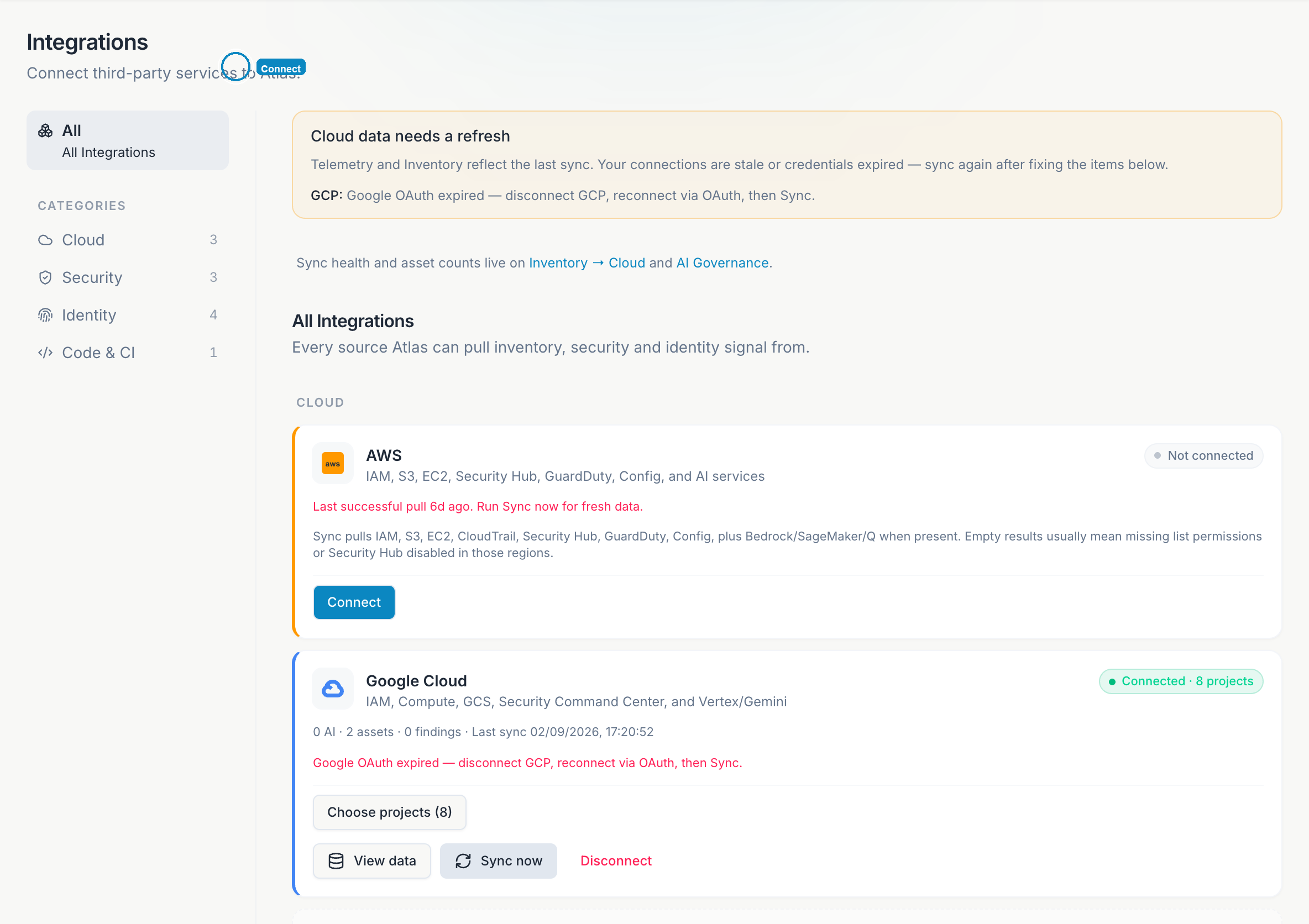This screenshot has height=924, width=1309.
Task: Click the shield icon beside Security
Action: (x=46, y=277)
